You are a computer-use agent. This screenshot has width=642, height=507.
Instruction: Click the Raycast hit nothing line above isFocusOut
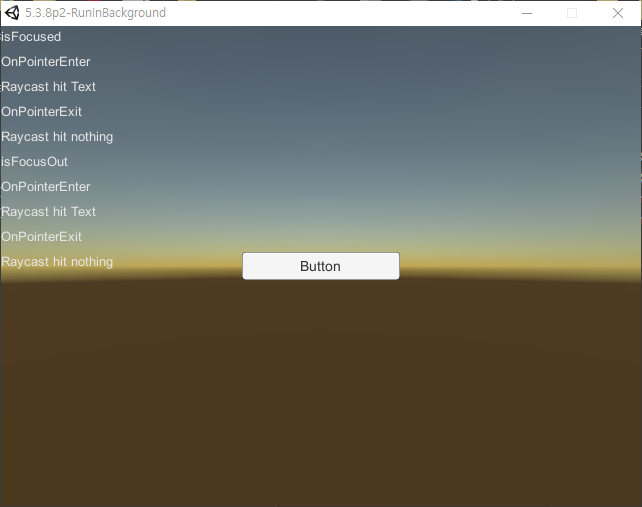coord(57,137)
